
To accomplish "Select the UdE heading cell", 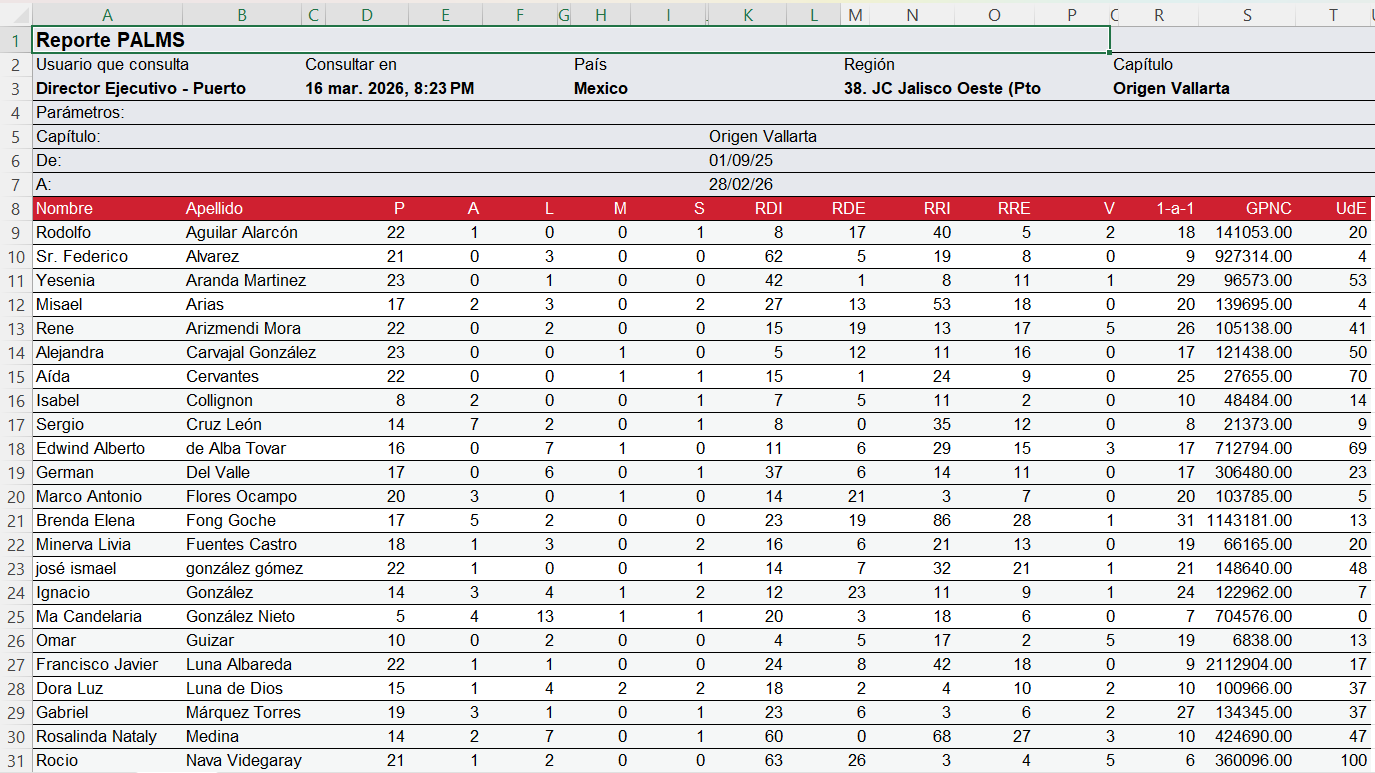I will tap(1350, 208).
